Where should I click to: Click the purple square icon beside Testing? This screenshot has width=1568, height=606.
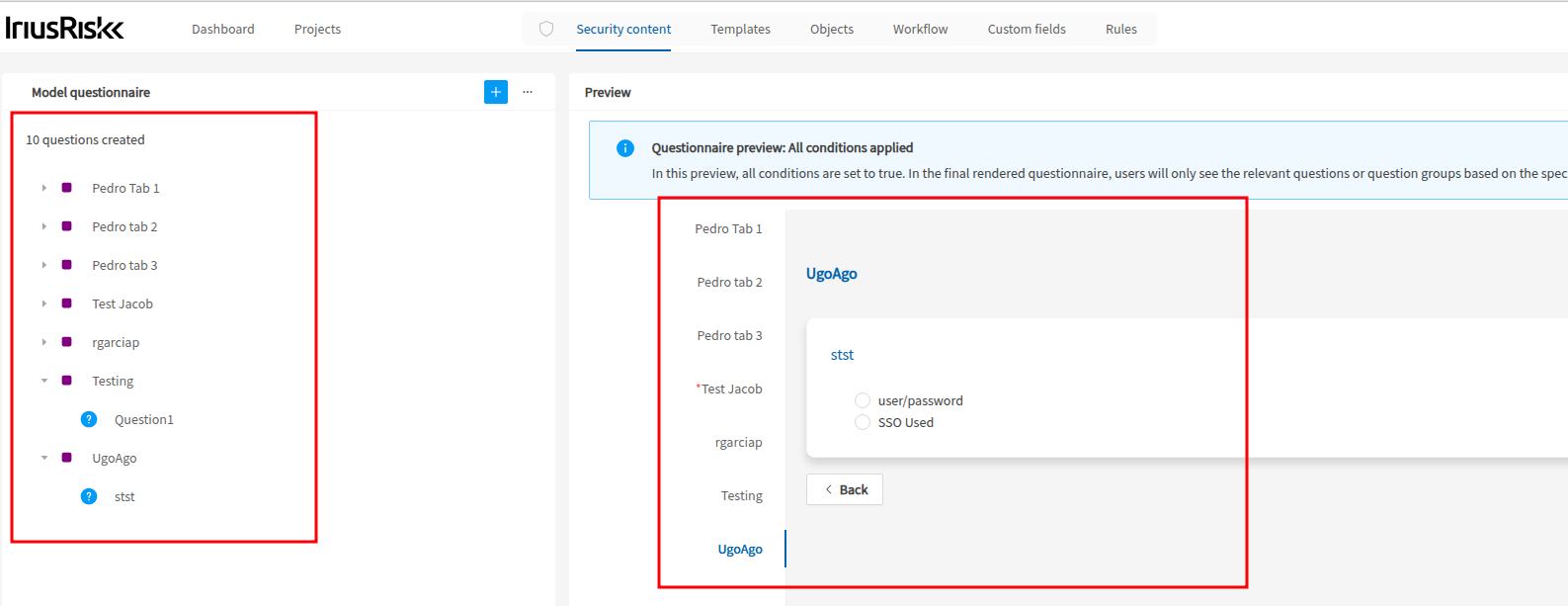(67, 381)
